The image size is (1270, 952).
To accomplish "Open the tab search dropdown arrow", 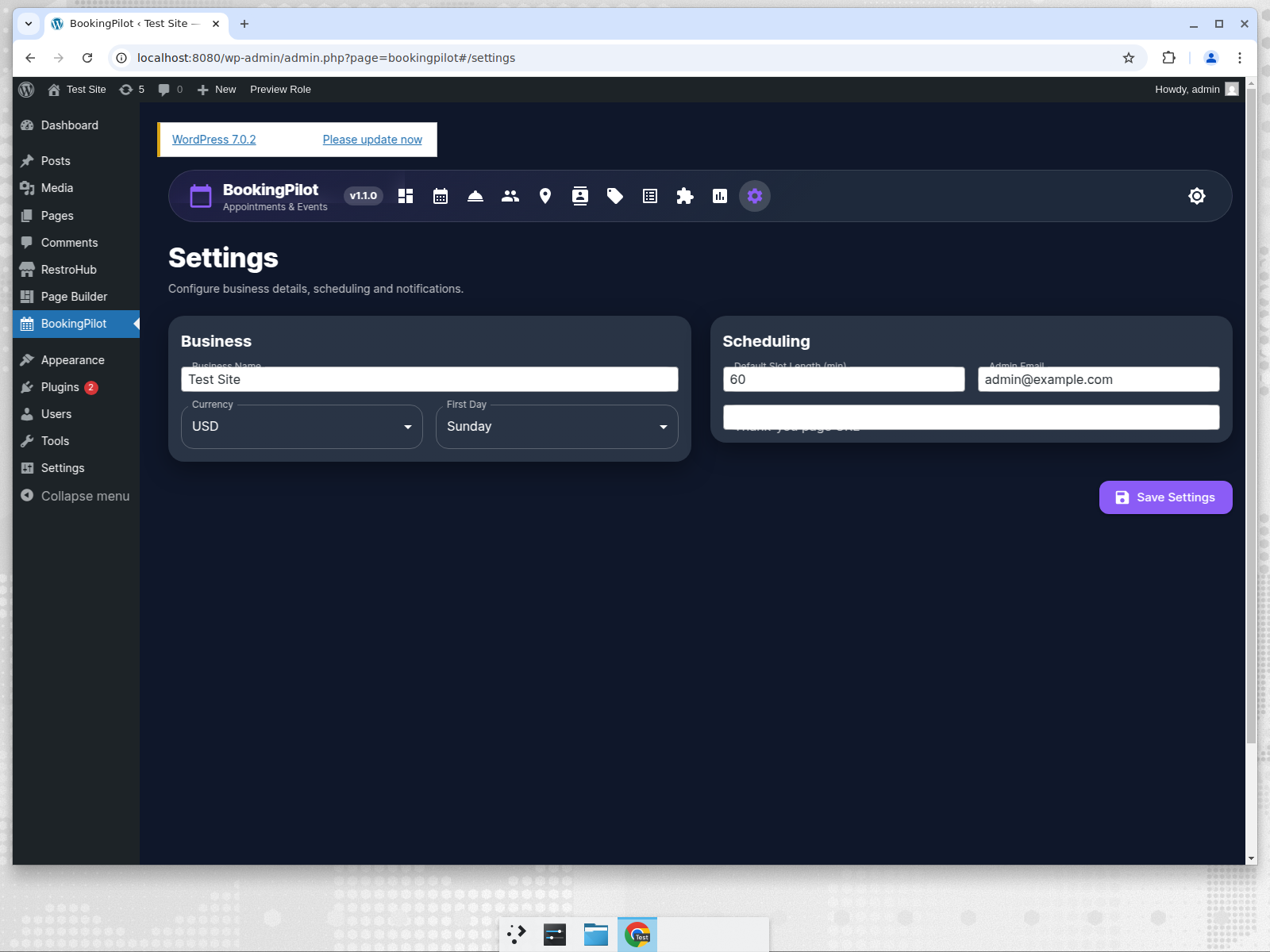I will [29, 24].
